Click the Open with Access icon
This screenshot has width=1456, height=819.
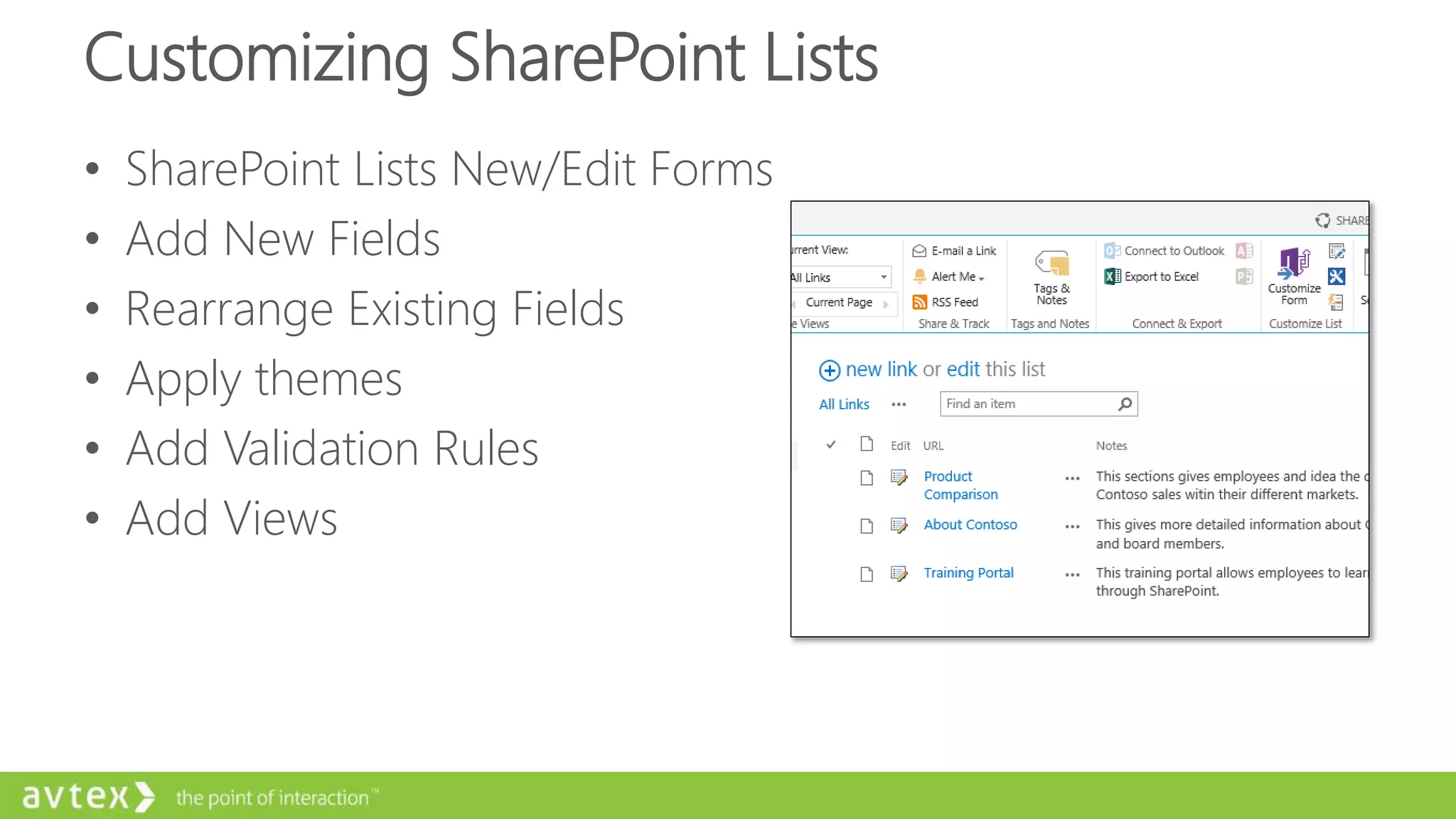1244,250
